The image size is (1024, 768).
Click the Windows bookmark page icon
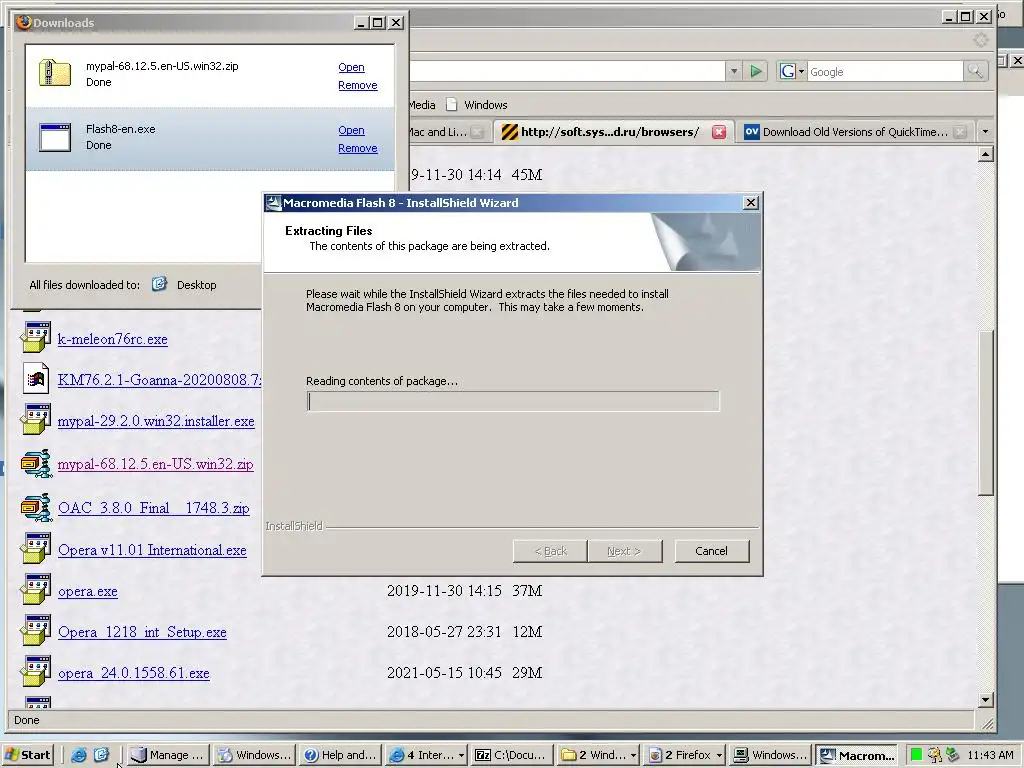coord(452,104)
